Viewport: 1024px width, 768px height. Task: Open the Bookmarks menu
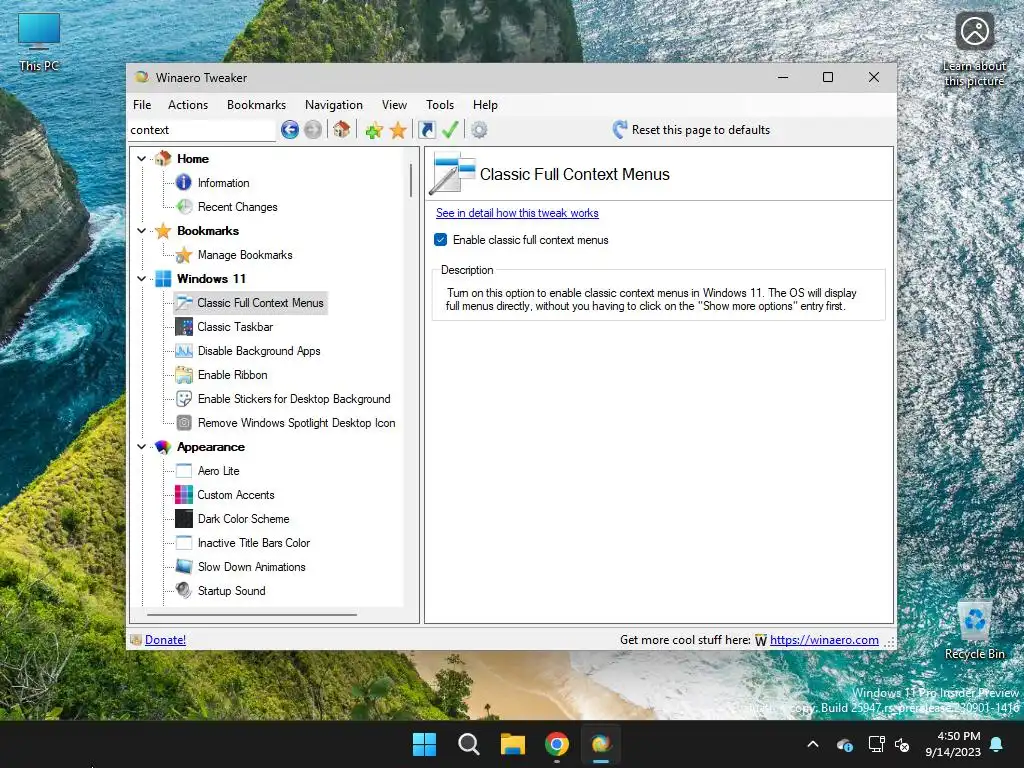pos(257,104)
